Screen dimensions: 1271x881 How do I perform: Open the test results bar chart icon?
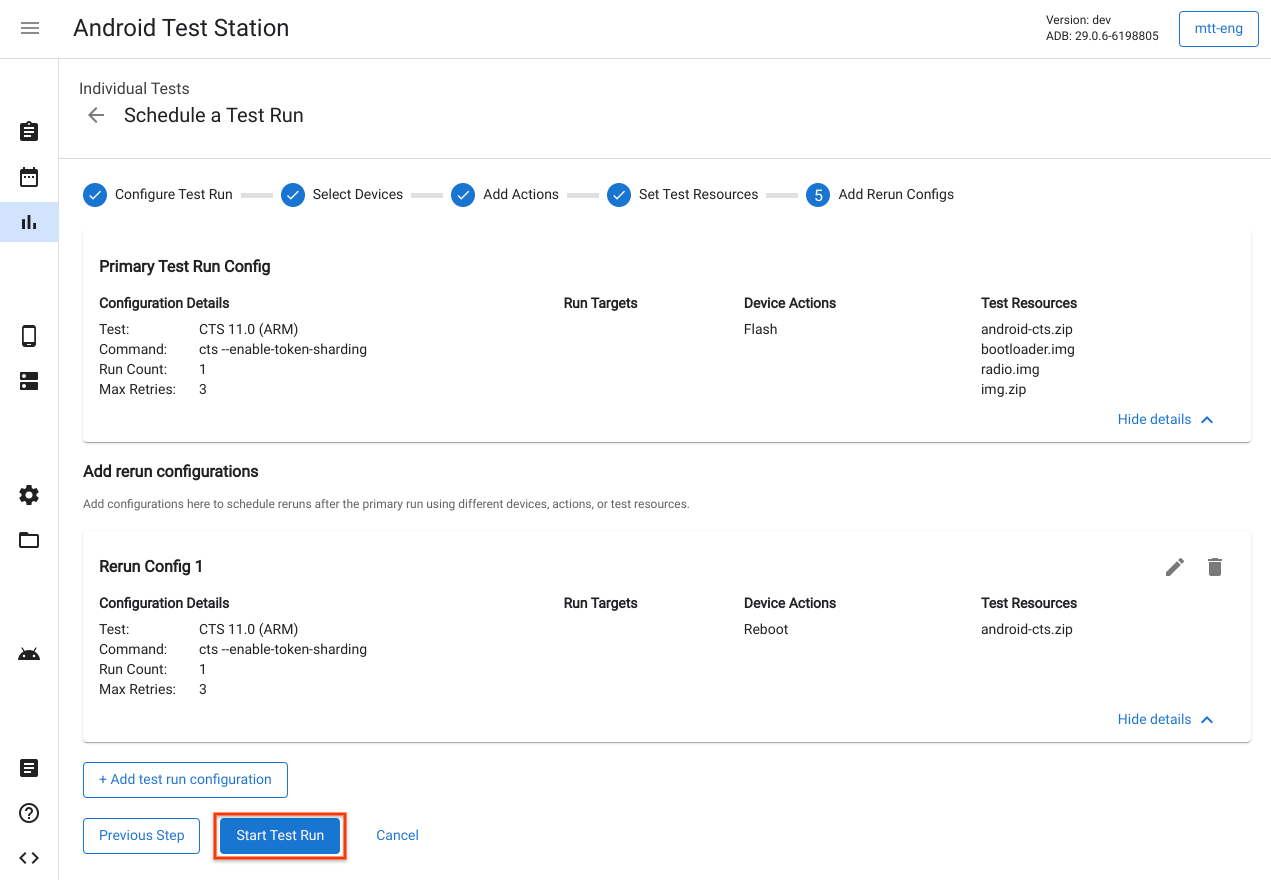(x=29, y=222)
